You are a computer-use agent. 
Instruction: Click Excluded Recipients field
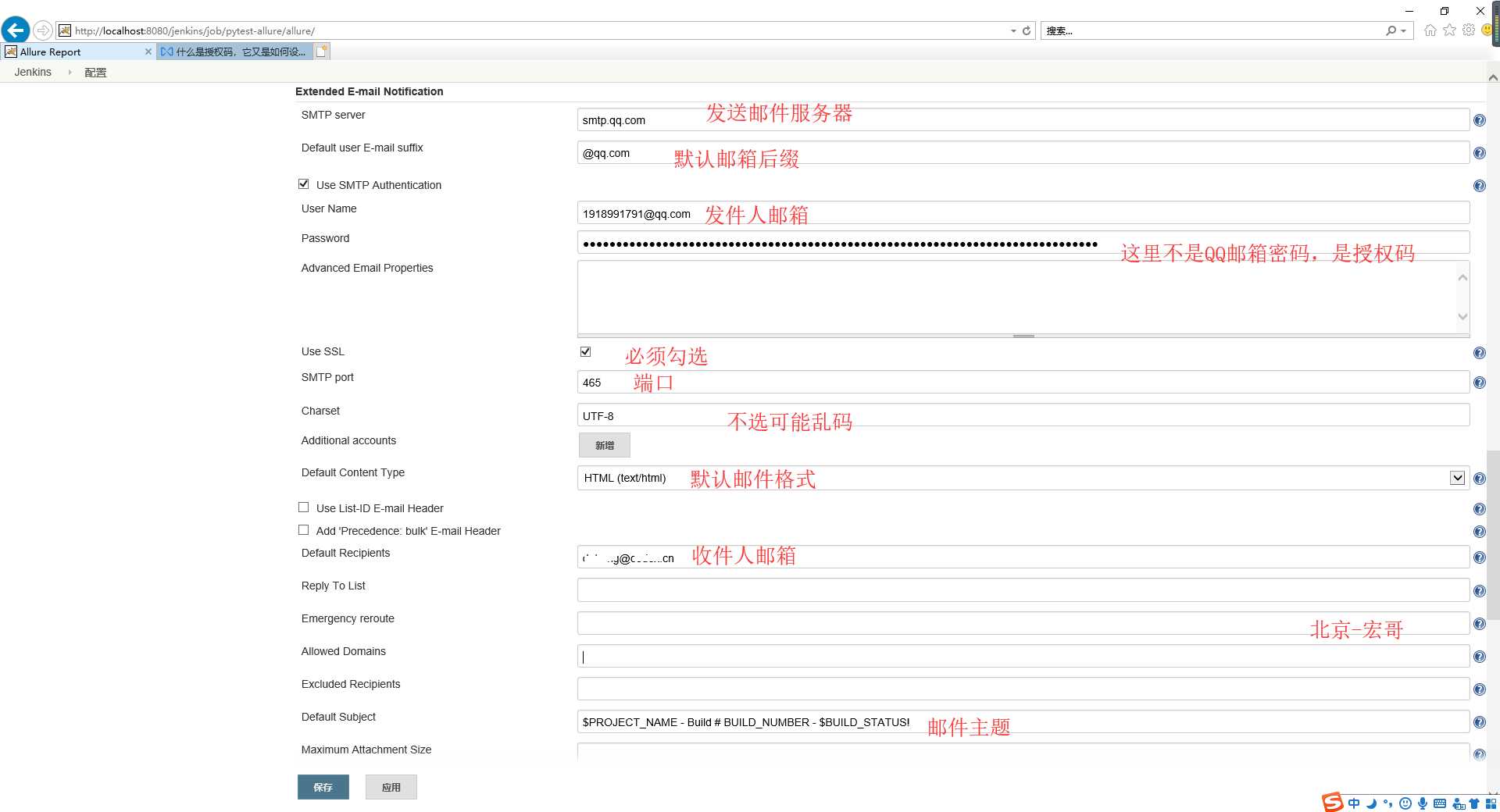click(x=1023, y=689)
